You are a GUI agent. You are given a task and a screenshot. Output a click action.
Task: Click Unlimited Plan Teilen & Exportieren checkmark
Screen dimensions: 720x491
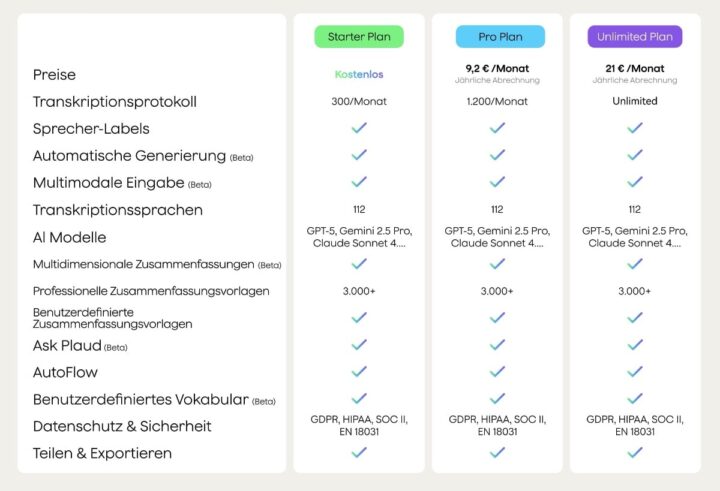[x=635, y=452]
